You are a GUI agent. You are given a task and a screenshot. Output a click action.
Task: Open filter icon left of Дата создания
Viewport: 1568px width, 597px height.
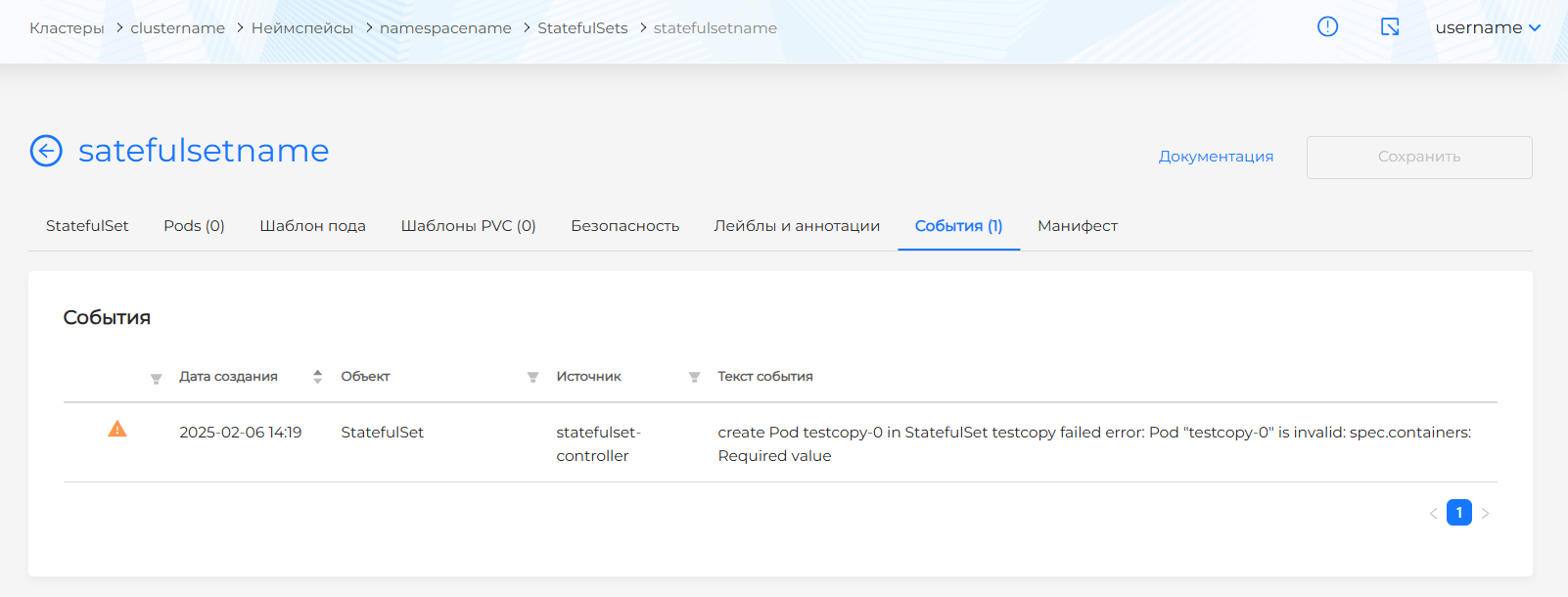(156, 378)
